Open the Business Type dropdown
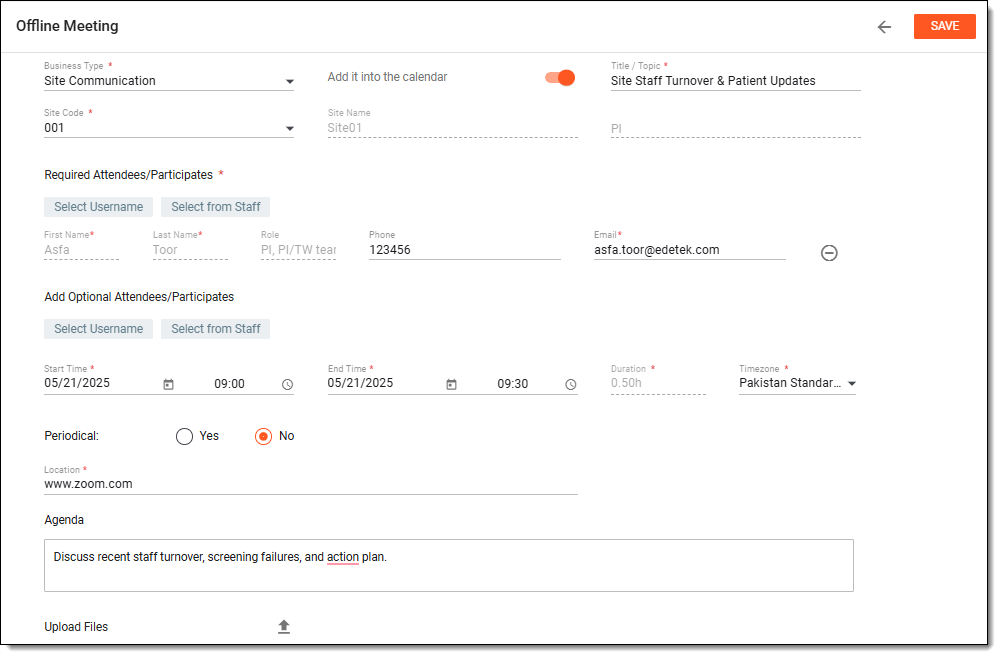1000x657 pixels. [x=168, y=81]
